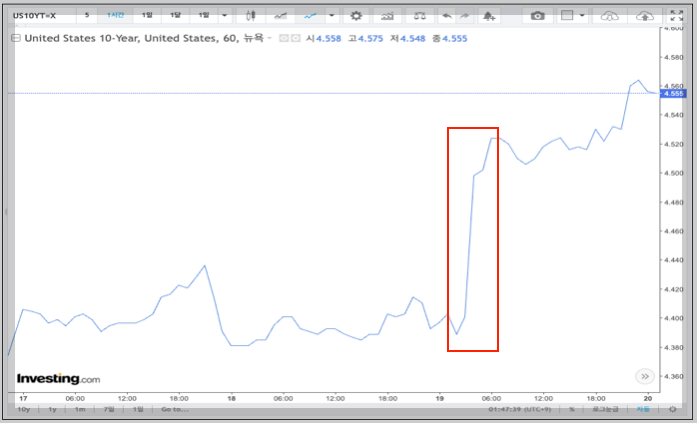The height and width of the screenshot is (423, 697).
Task: Click the high value 4.575 in legend
Action: click(370, 39)
